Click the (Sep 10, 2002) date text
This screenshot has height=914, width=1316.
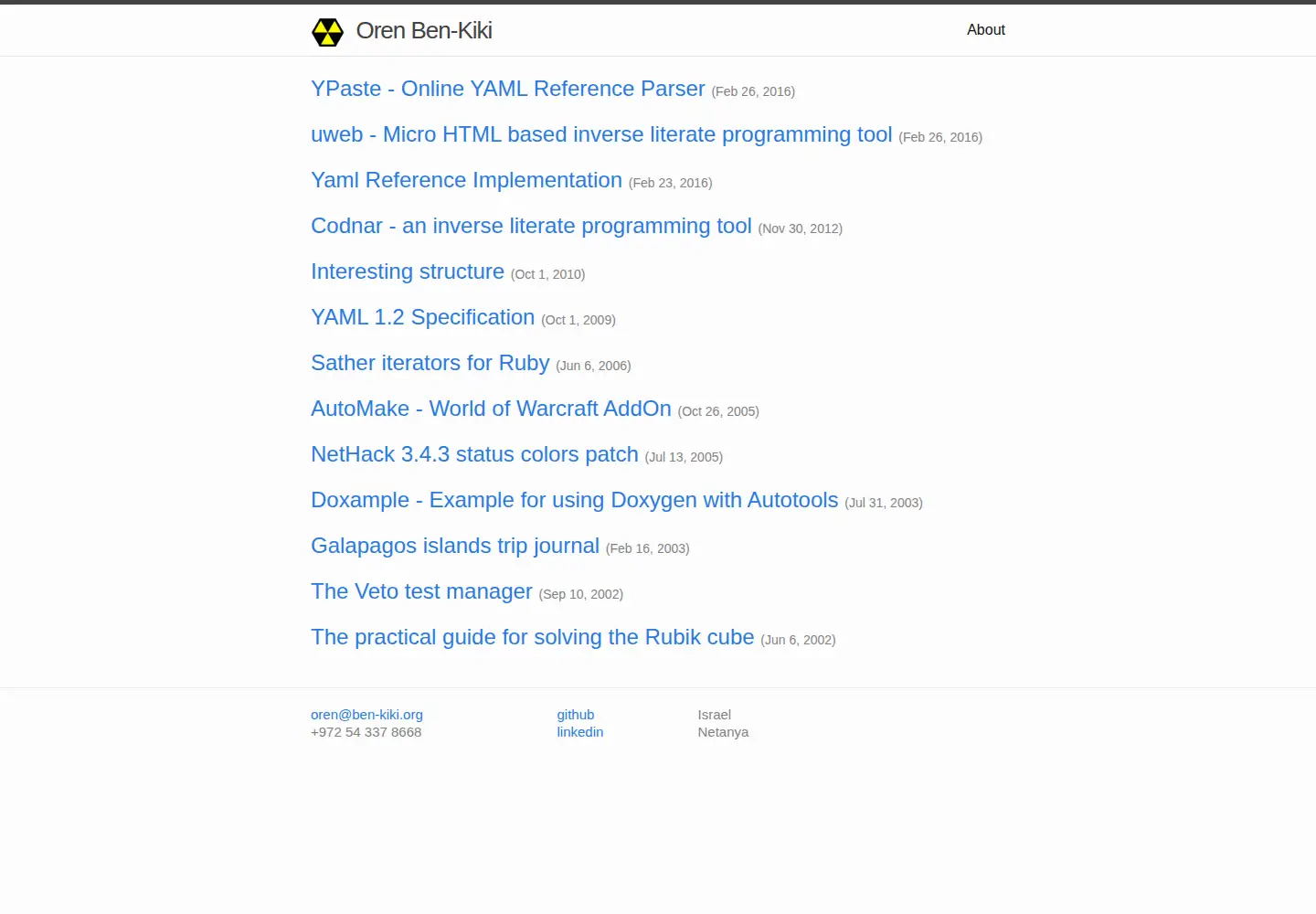tap(581, 594)
